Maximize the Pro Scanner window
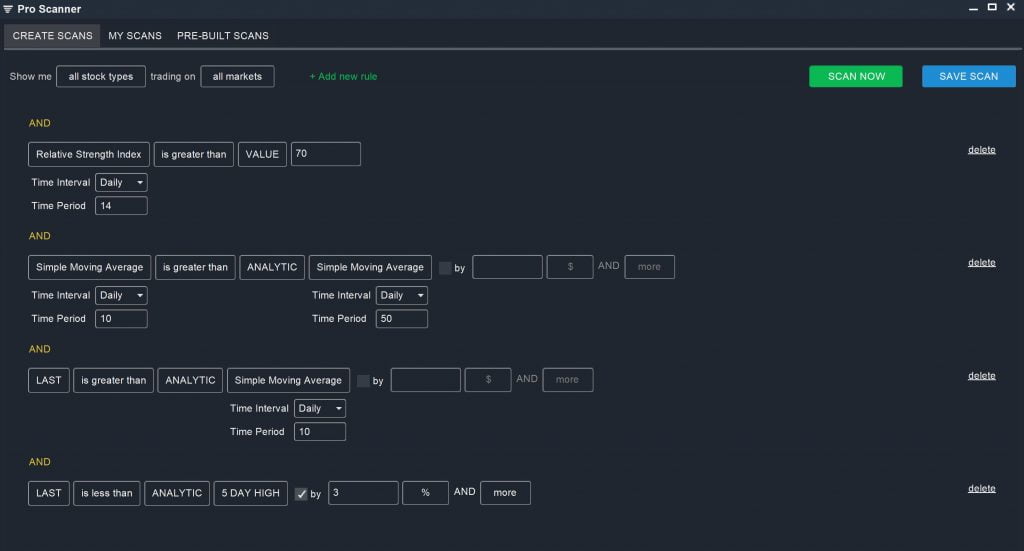This screenshot has height=551, width=1024. pos(992,8)
